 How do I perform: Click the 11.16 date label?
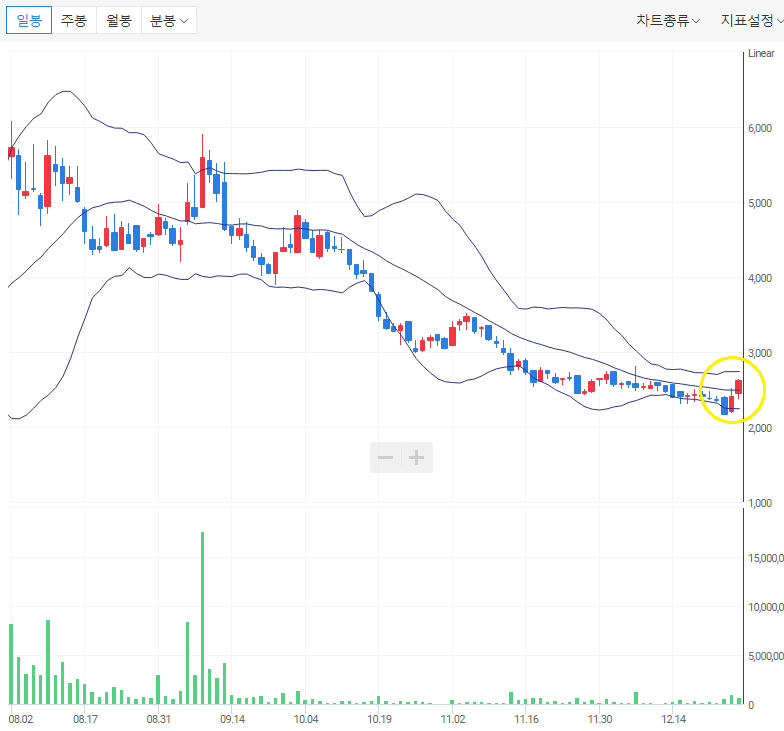coord(526,719)
